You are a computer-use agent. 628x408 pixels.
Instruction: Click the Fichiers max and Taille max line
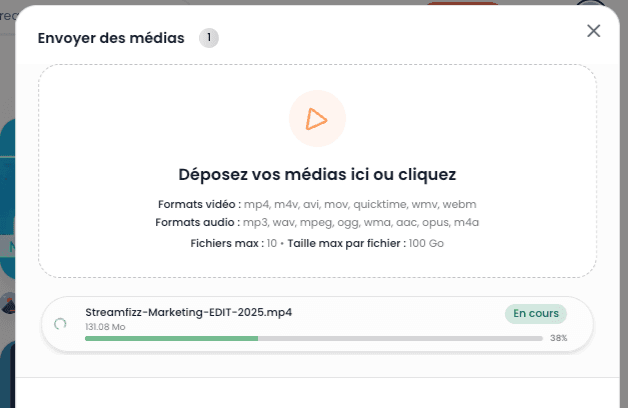[x=317, y=243]
